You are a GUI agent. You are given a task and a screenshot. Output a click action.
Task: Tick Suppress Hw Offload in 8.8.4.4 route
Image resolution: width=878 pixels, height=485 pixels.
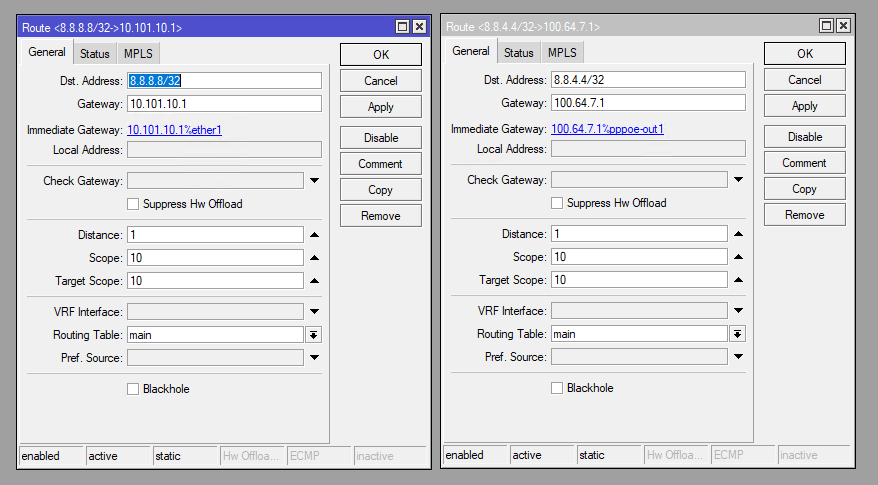coord(557,203)
